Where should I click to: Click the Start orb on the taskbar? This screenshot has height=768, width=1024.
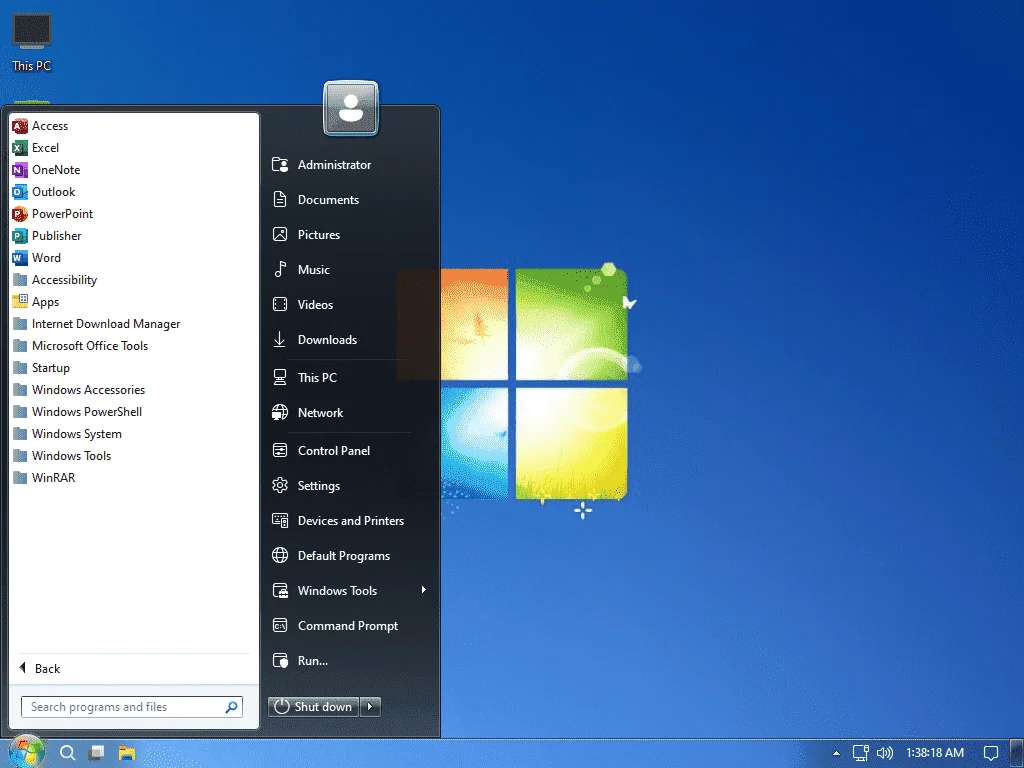click(x=26, y=752)
